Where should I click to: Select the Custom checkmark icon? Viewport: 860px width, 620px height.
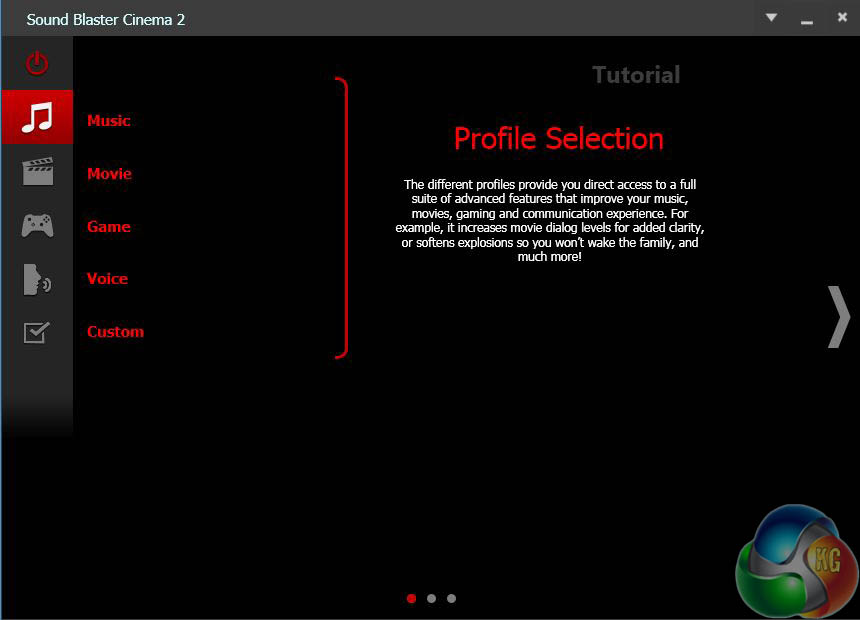click(37, 332)
